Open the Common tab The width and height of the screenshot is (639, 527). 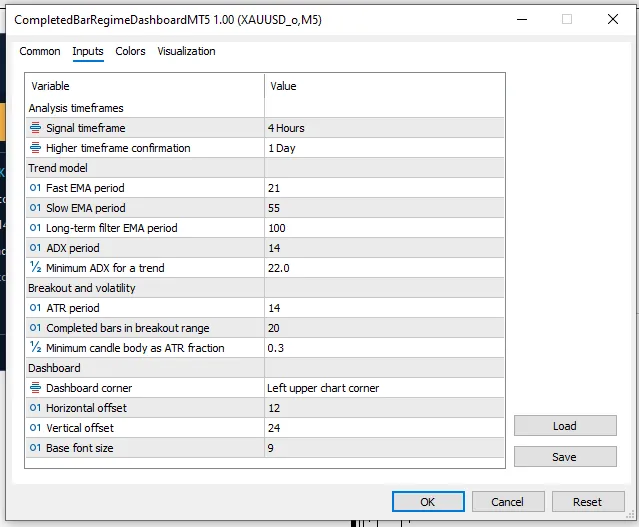pyautogui.click(x=40, y=51)
